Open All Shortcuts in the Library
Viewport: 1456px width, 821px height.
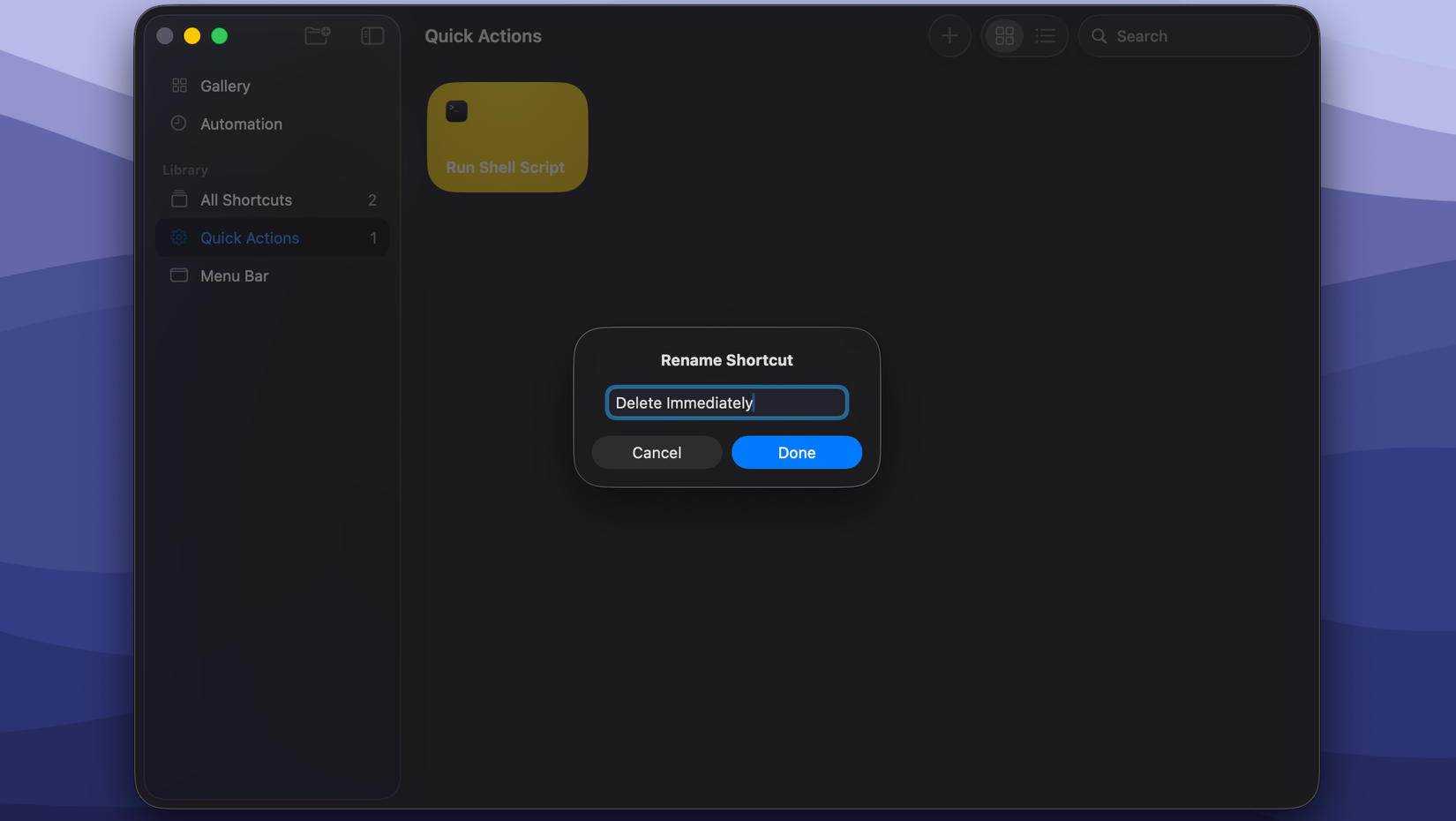[246, 200]
